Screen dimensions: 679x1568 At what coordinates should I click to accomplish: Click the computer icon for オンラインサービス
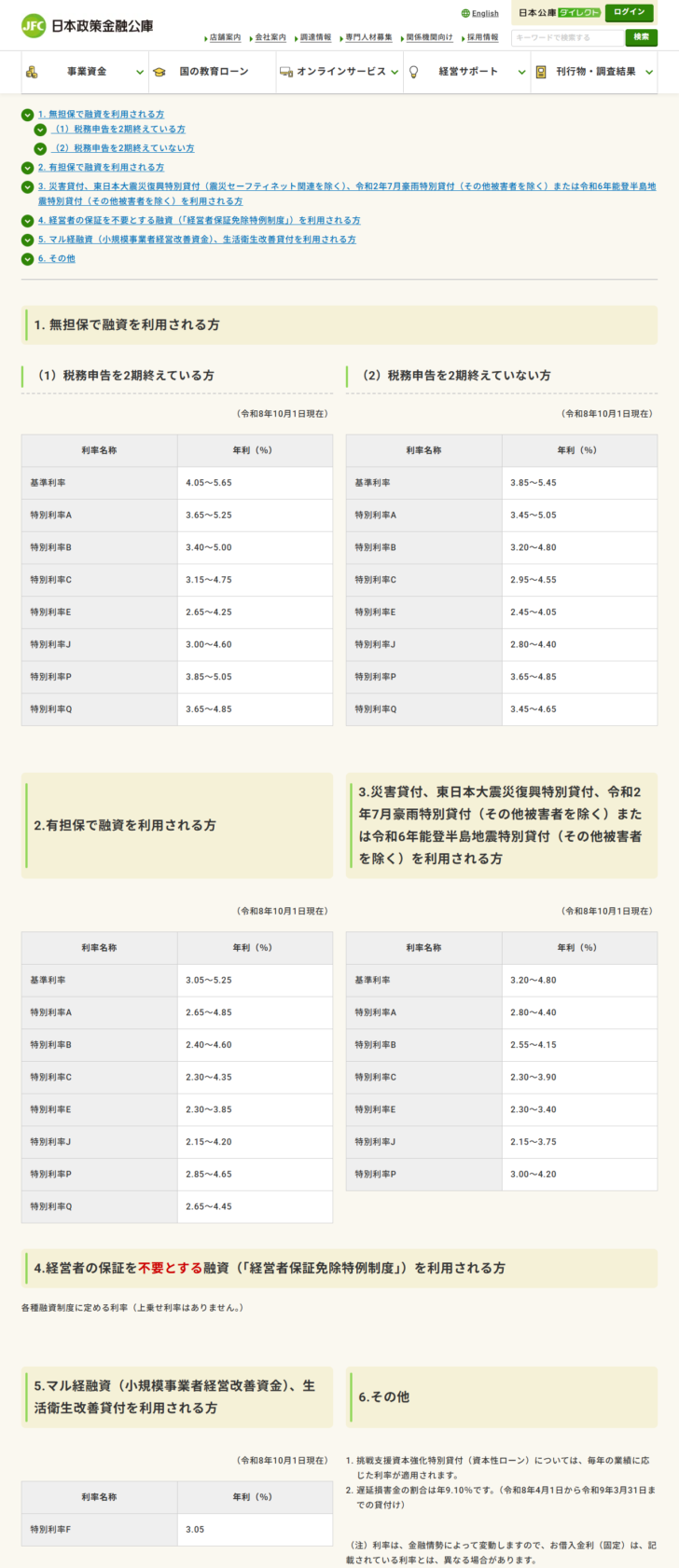pyautogui.click(x=286, y=72)
